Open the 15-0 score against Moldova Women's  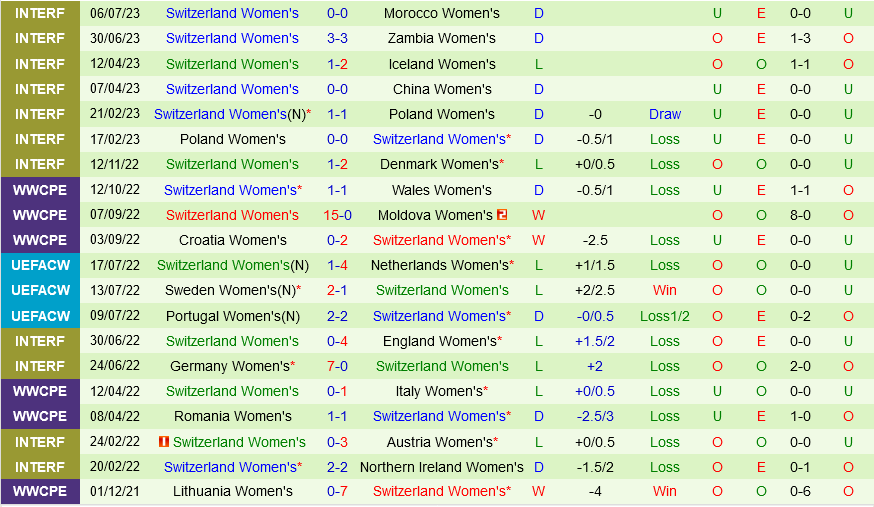(337, 215)
